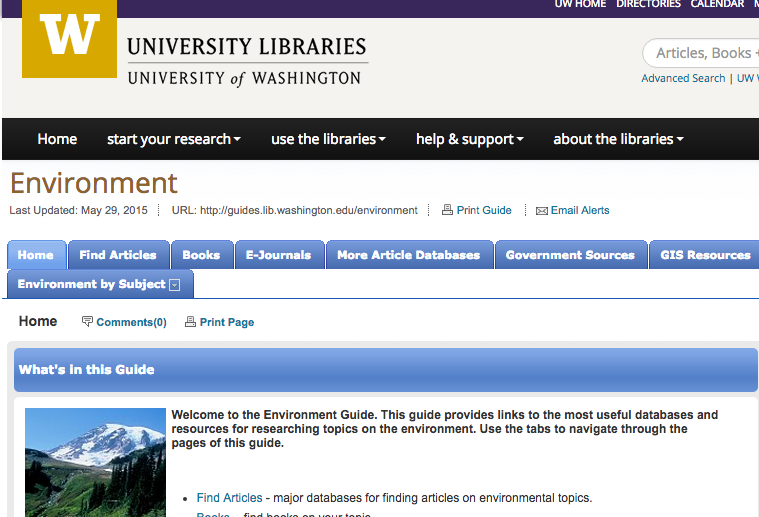Screen dimensions: 759x517
Task: Expand the about the libraries menu
Action: 618,139
